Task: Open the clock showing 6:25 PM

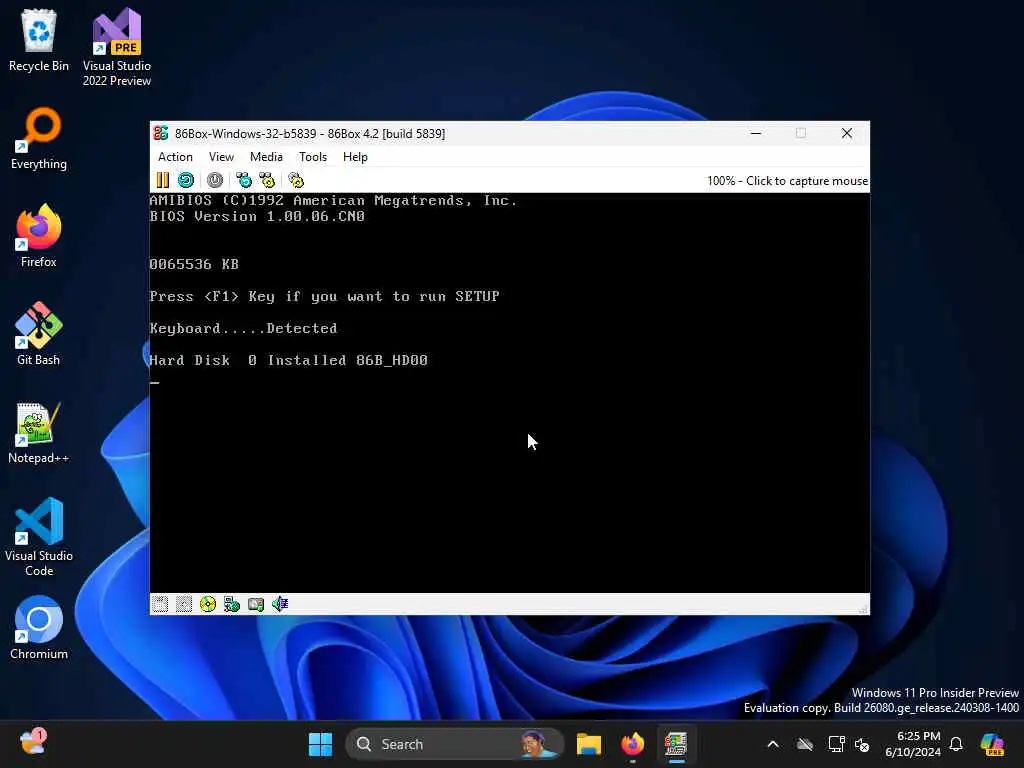Action: coord(913,744)
